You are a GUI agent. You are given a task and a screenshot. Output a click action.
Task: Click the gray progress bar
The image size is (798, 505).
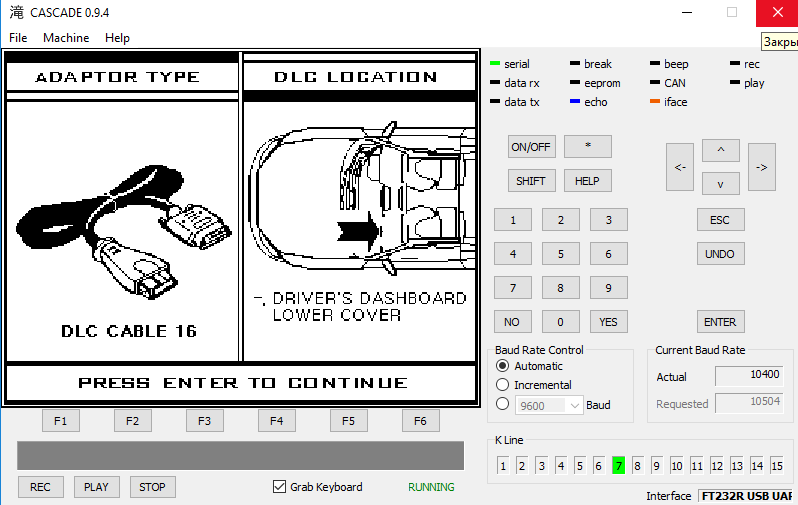click(240, 456)
